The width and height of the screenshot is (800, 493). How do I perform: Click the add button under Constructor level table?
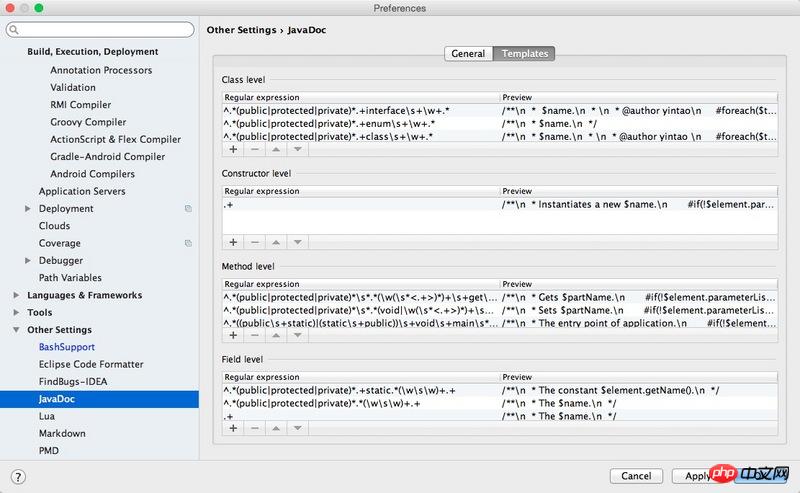tap(233, 242)
